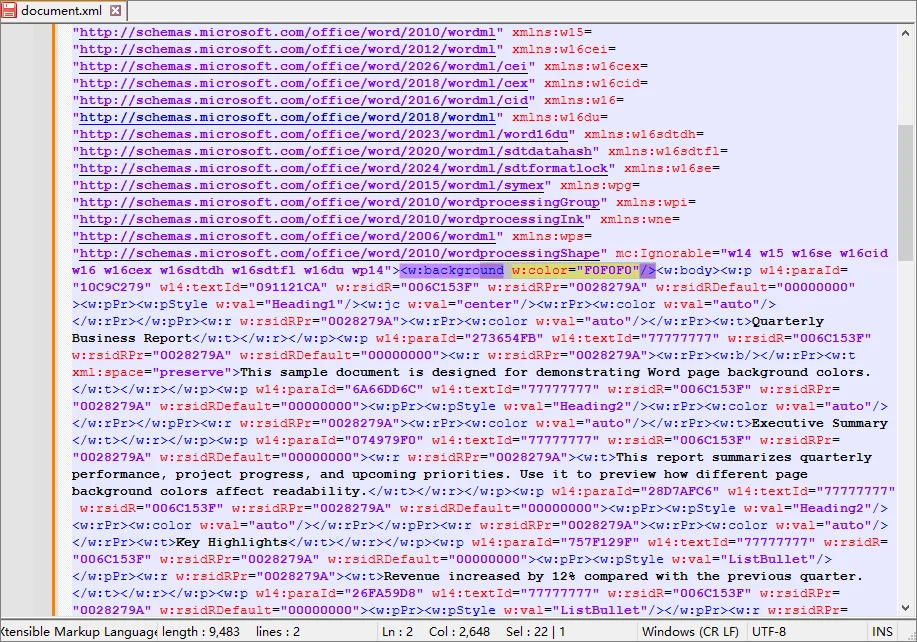Image resolution: width=917 pixels, height=642 pixels.
Task: Click the "Heading1" style value
Action: 304,303
